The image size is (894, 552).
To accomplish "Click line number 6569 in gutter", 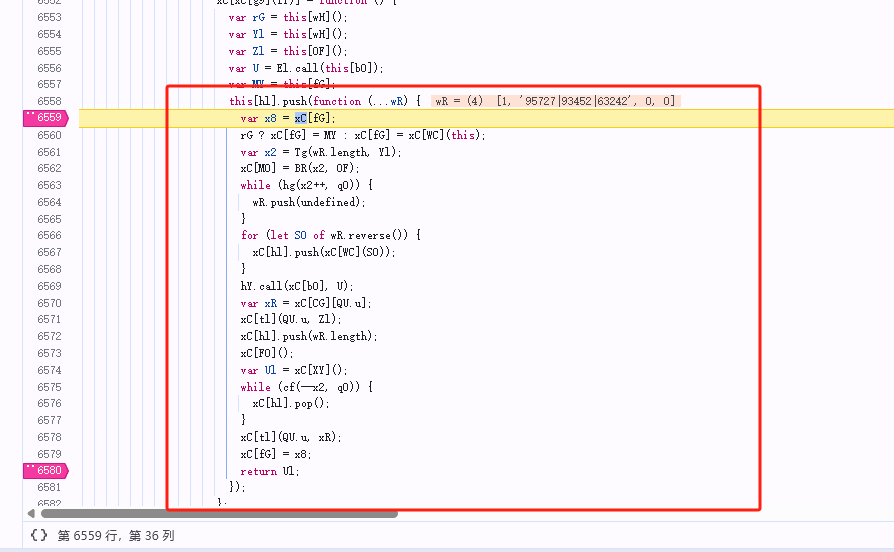I will click(49, 286).
